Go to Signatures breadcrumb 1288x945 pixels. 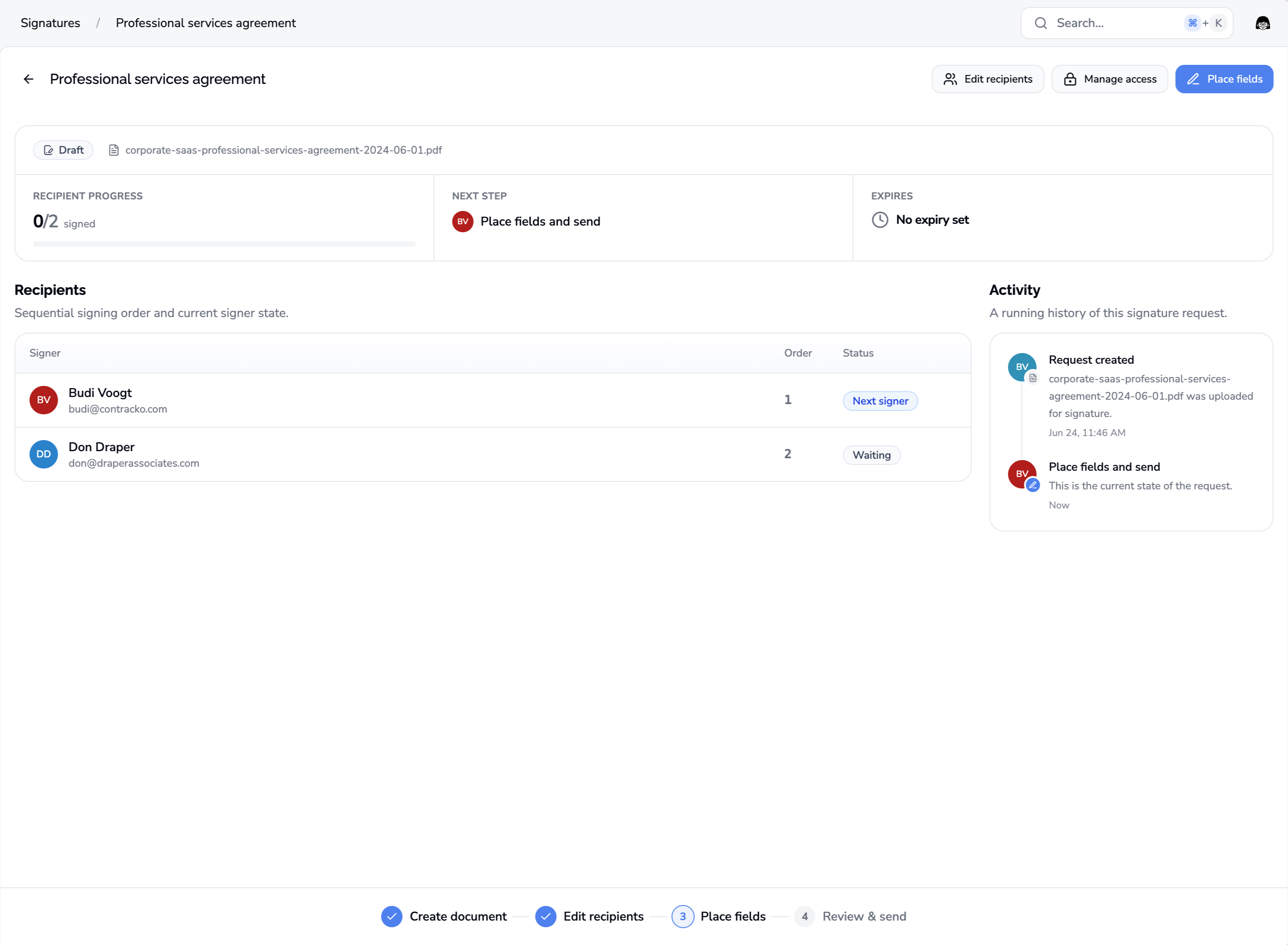click(x=50, y=23)
